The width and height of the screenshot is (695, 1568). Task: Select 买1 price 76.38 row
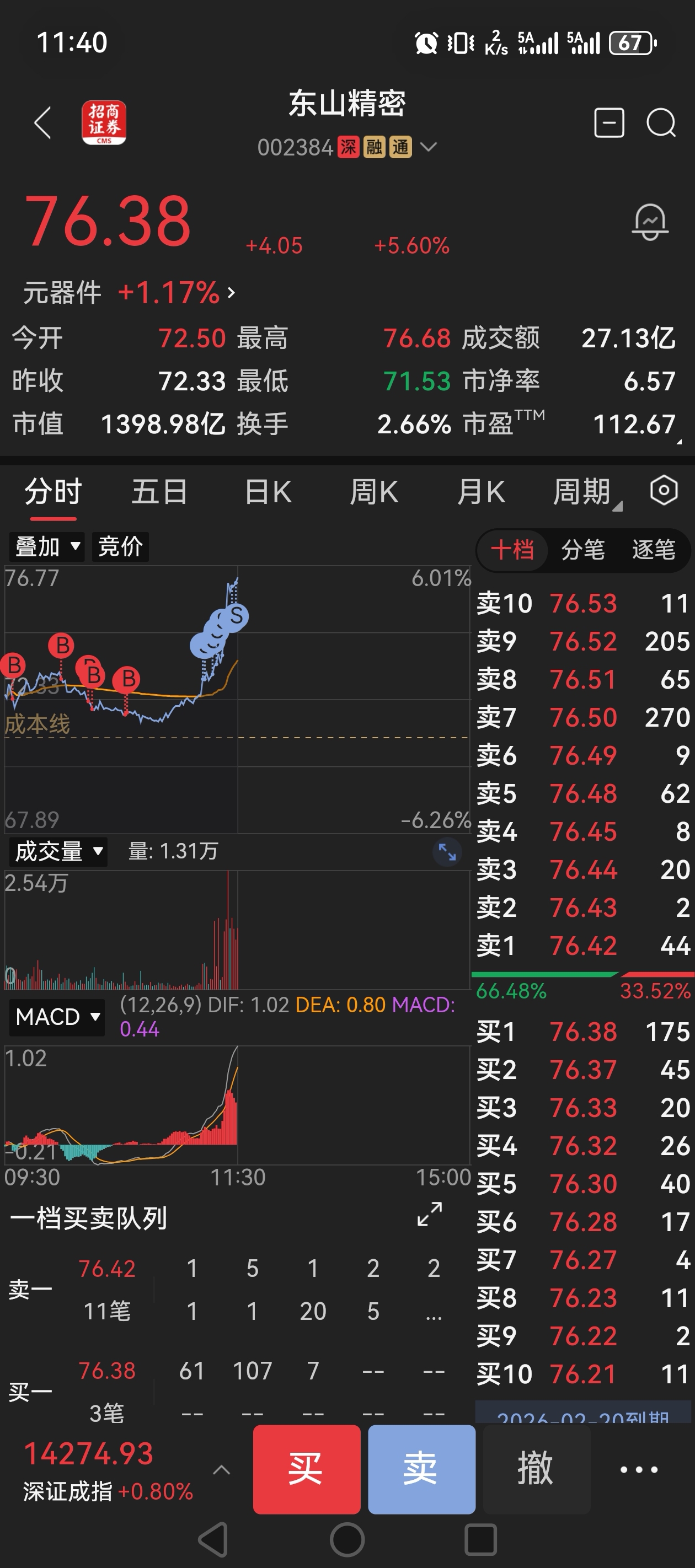(583, 1032)
